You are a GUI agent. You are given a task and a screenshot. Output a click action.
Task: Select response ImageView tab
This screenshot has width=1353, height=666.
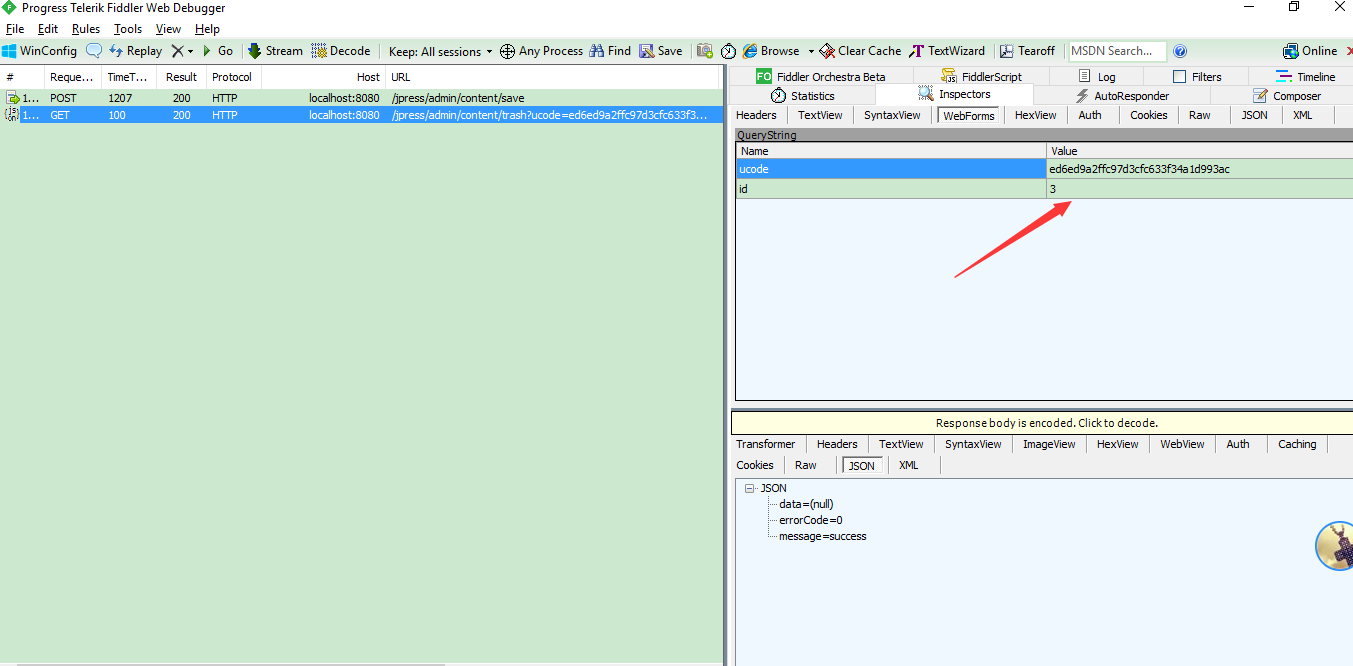click(x=1049, y=445)
